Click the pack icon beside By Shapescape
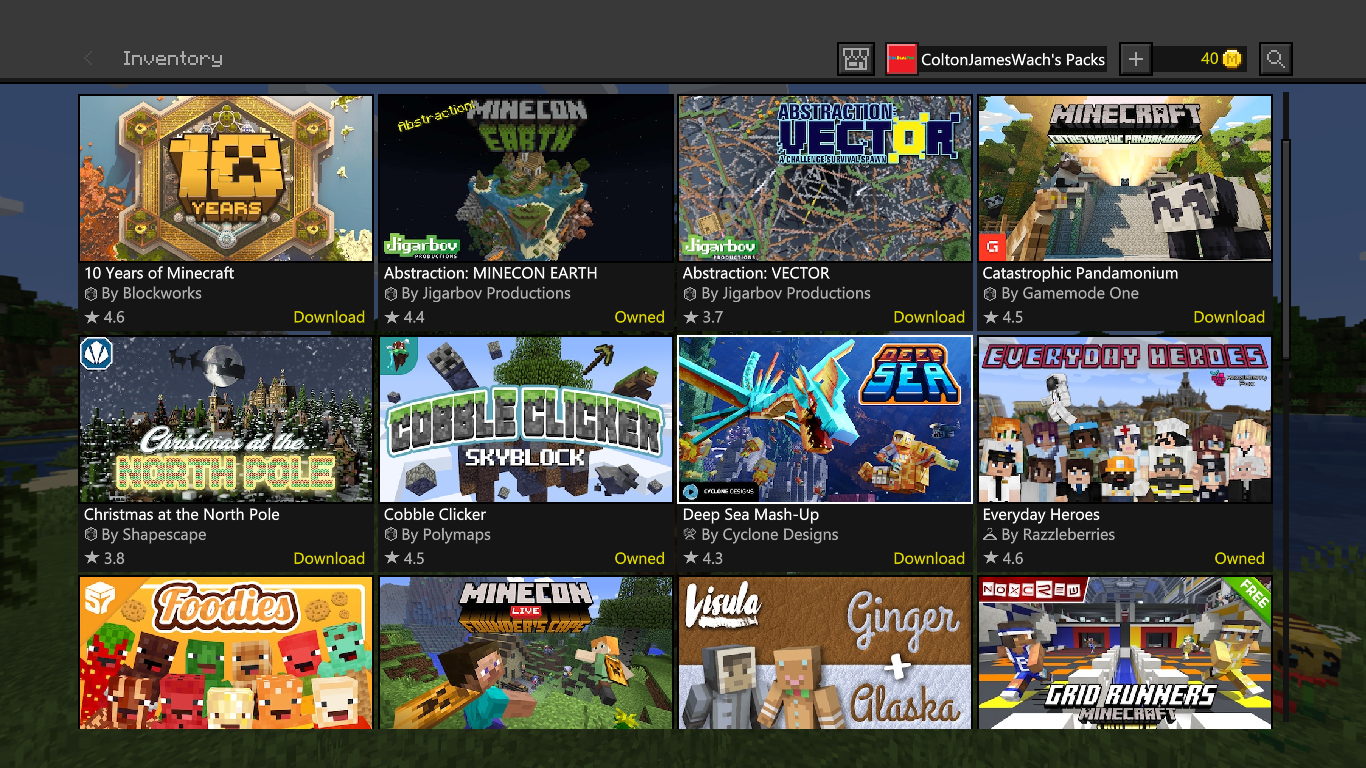The image size is (1366, 768). coord(91,535)
